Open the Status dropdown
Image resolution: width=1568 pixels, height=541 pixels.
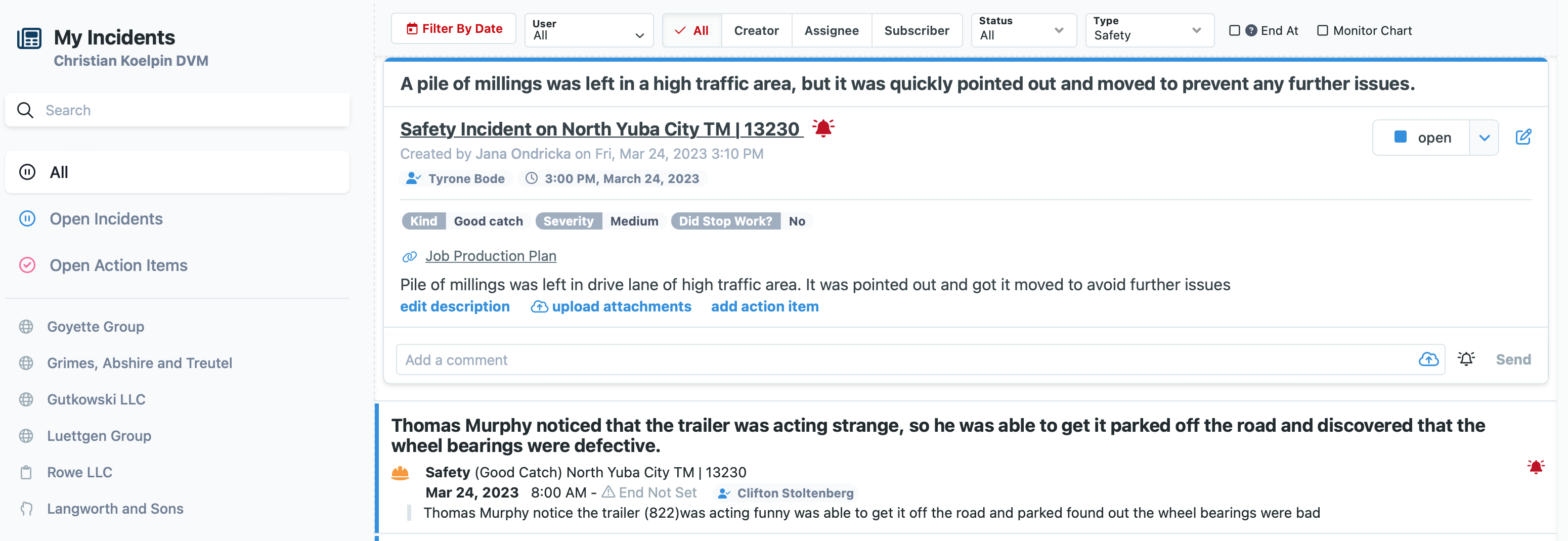1023,30
